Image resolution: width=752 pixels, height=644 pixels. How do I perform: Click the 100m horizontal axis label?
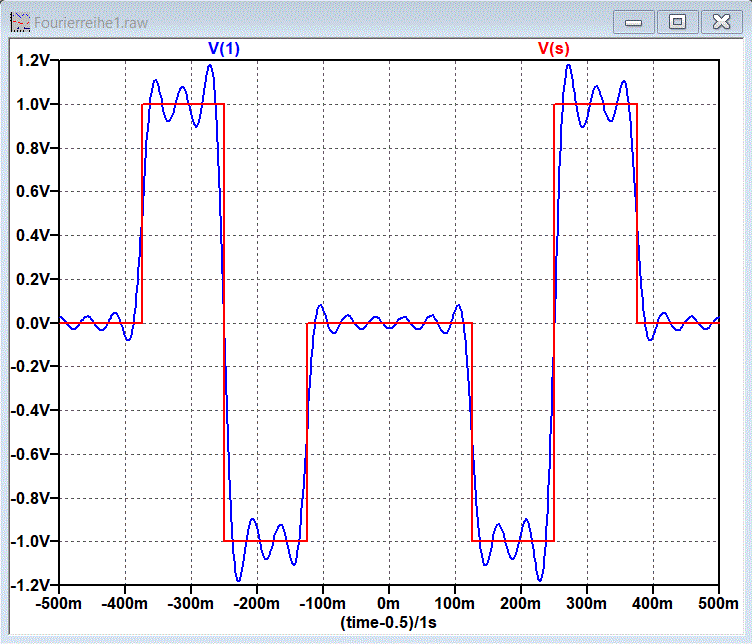[x=455, y=603]
